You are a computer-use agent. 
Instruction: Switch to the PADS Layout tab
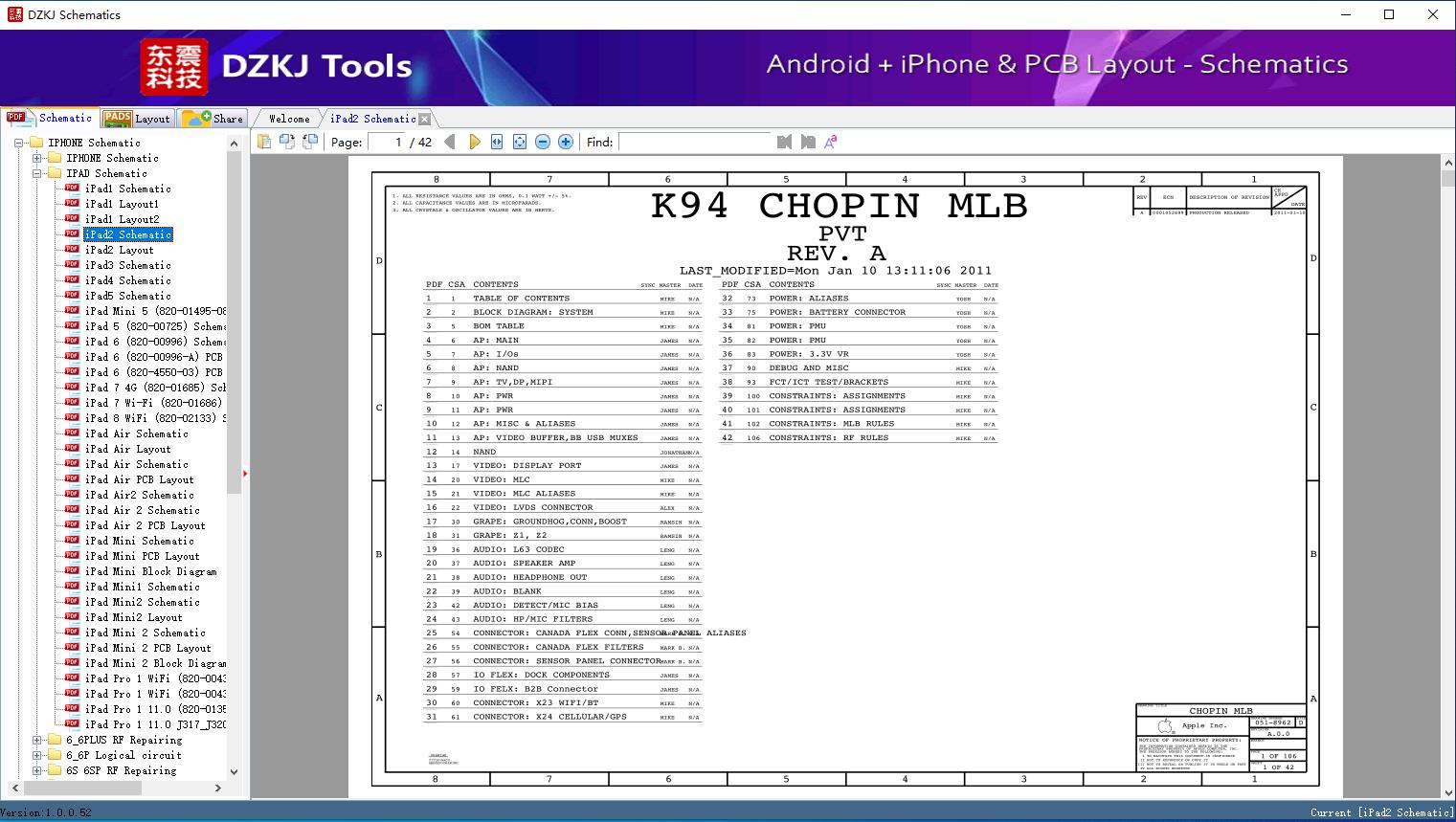click(x=136, y=119)
